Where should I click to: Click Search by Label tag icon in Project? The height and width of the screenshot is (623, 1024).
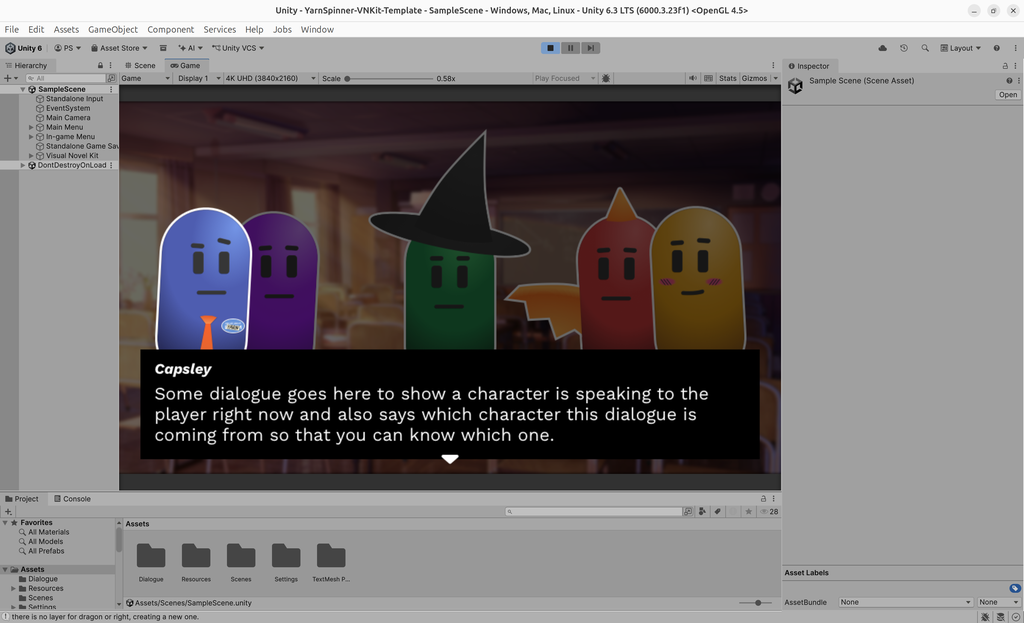pyautogui.click(x=717, y=512)
